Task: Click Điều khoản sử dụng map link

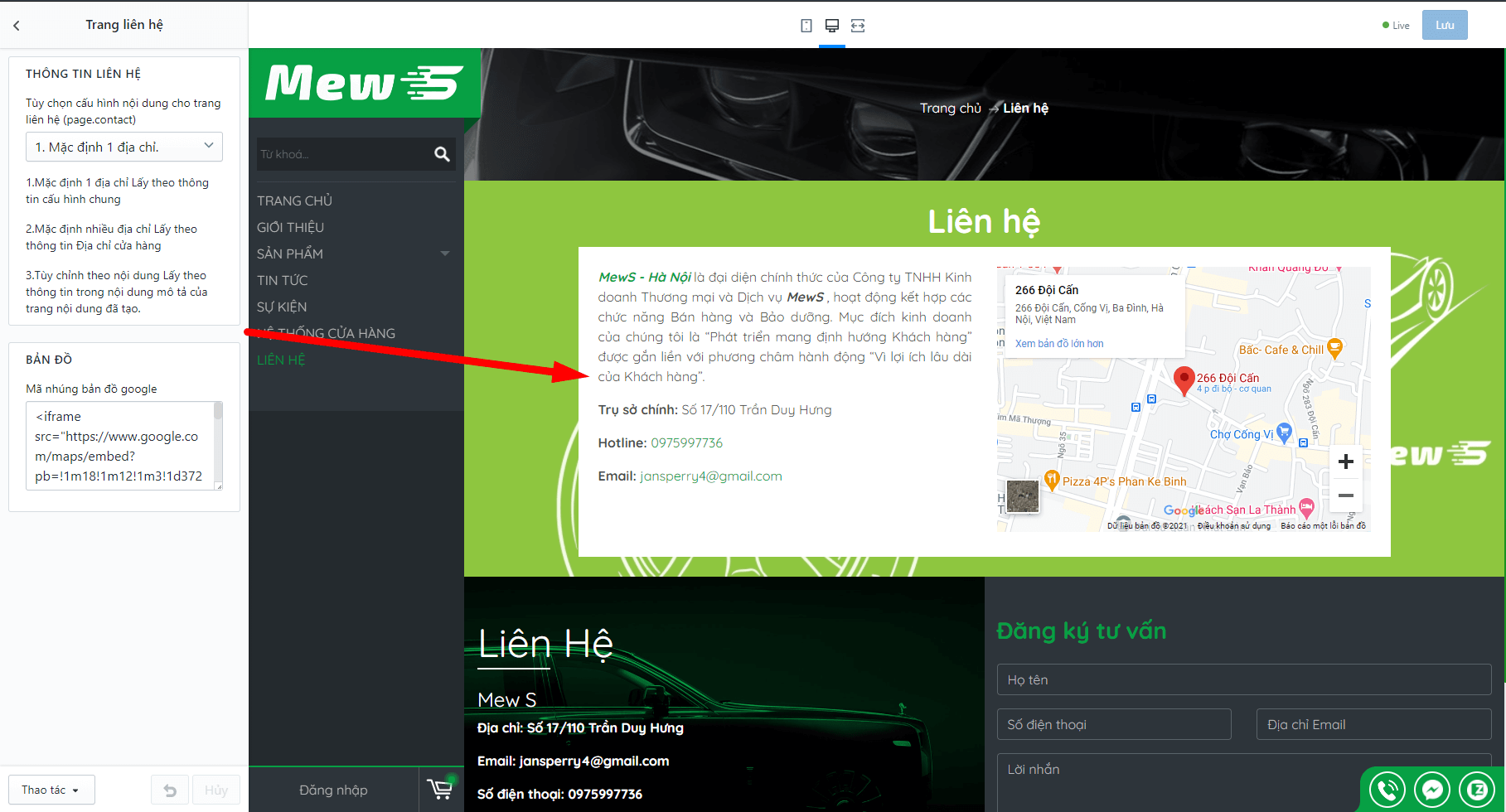Action: (1233, 525)
